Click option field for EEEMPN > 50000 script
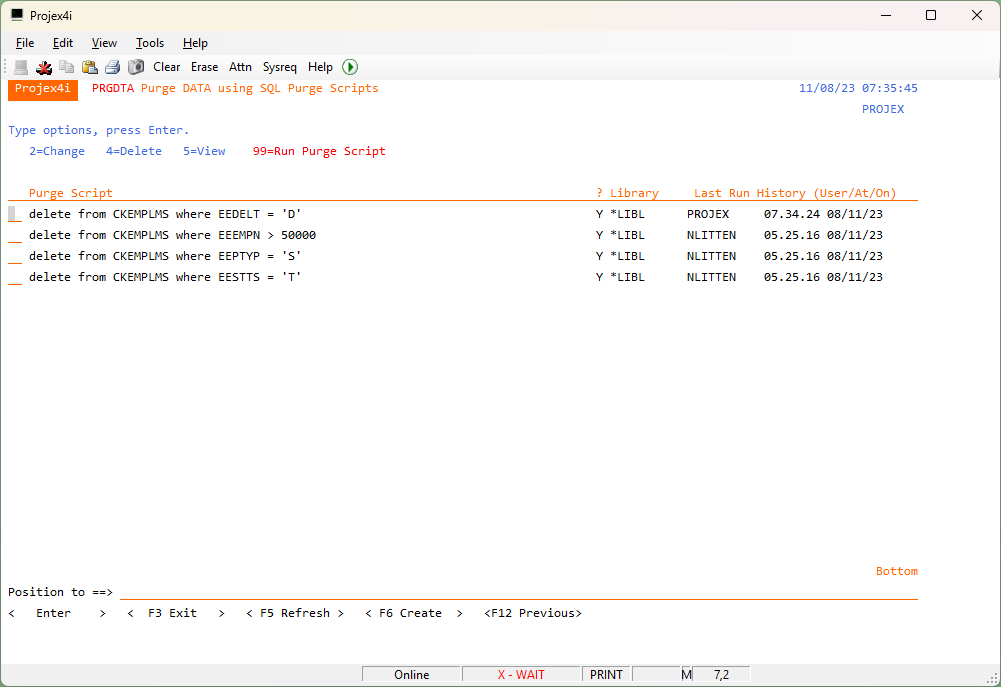This screenshot has height=687, width=1001. point(15,235)
